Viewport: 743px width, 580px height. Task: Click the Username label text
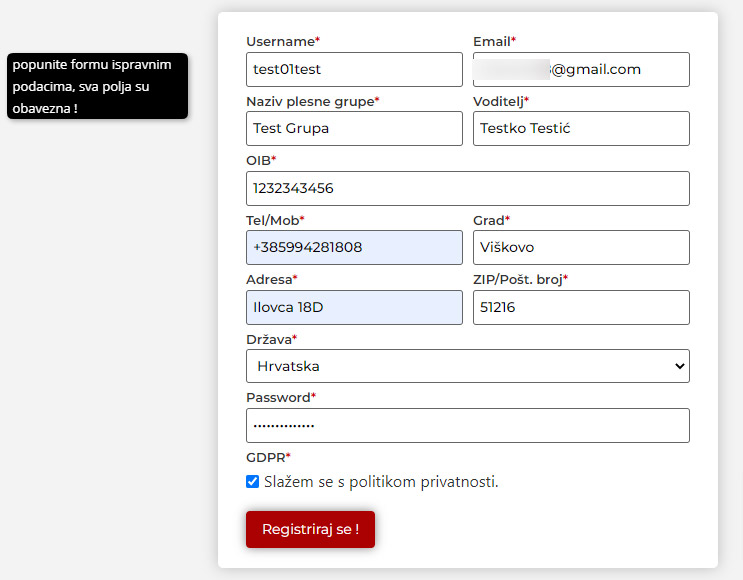pos(281,42)
